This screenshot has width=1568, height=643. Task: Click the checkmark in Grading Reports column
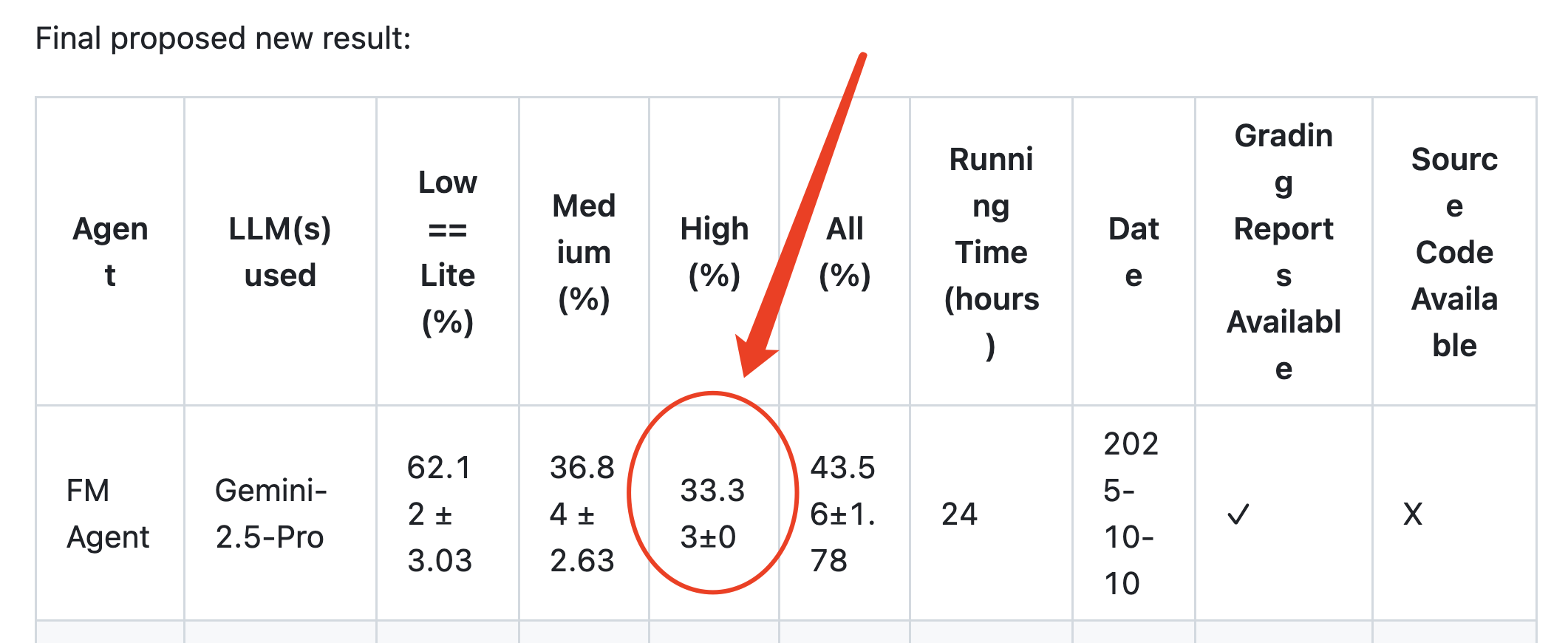click(1238, 514)
